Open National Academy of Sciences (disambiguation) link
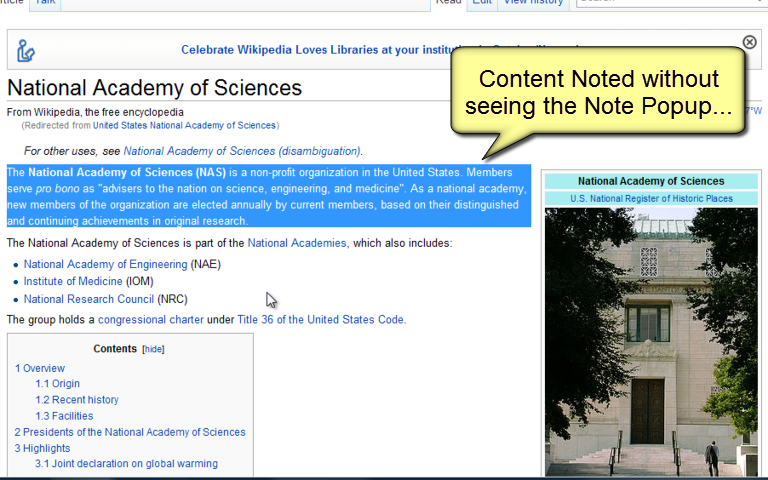This screenshot has width=768, height=480. [x=242, y=151]
